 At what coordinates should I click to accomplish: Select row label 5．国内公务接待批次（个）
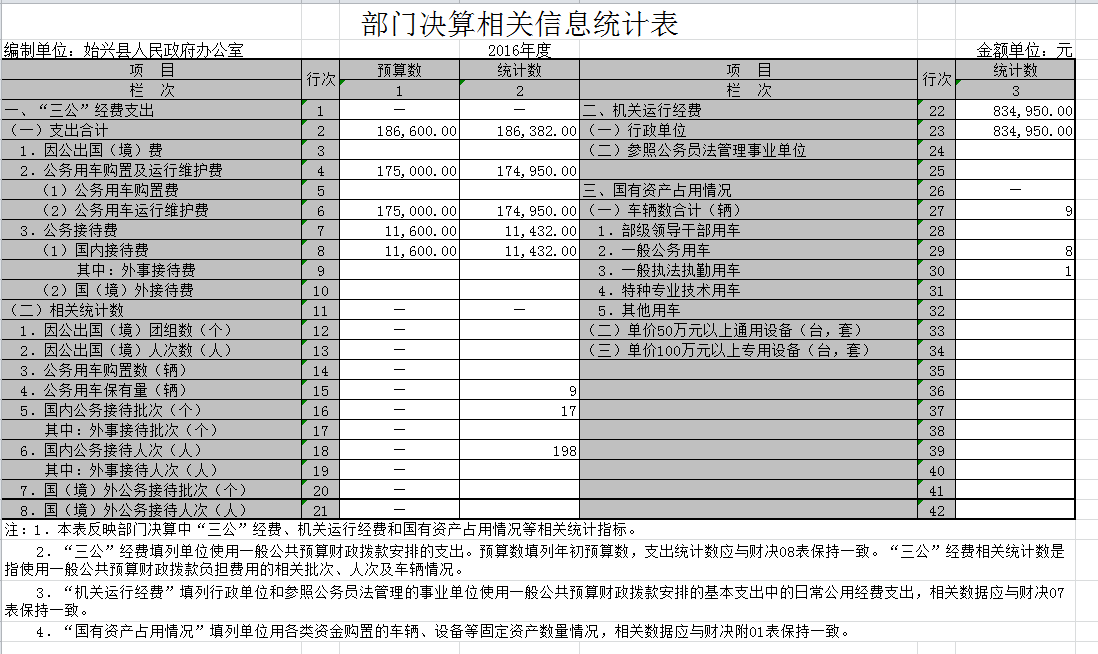tap(110, 410)
